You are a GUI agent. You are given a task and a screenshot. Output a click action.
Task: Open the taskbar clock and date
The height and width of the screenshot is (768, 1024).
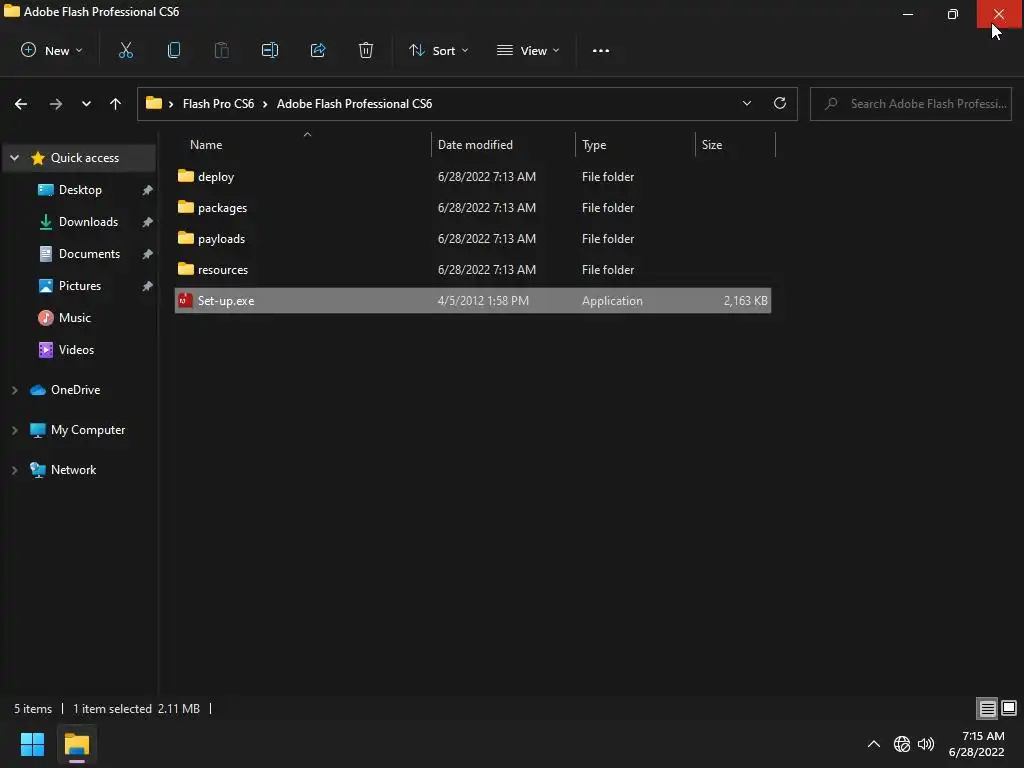tap(977, 744)
